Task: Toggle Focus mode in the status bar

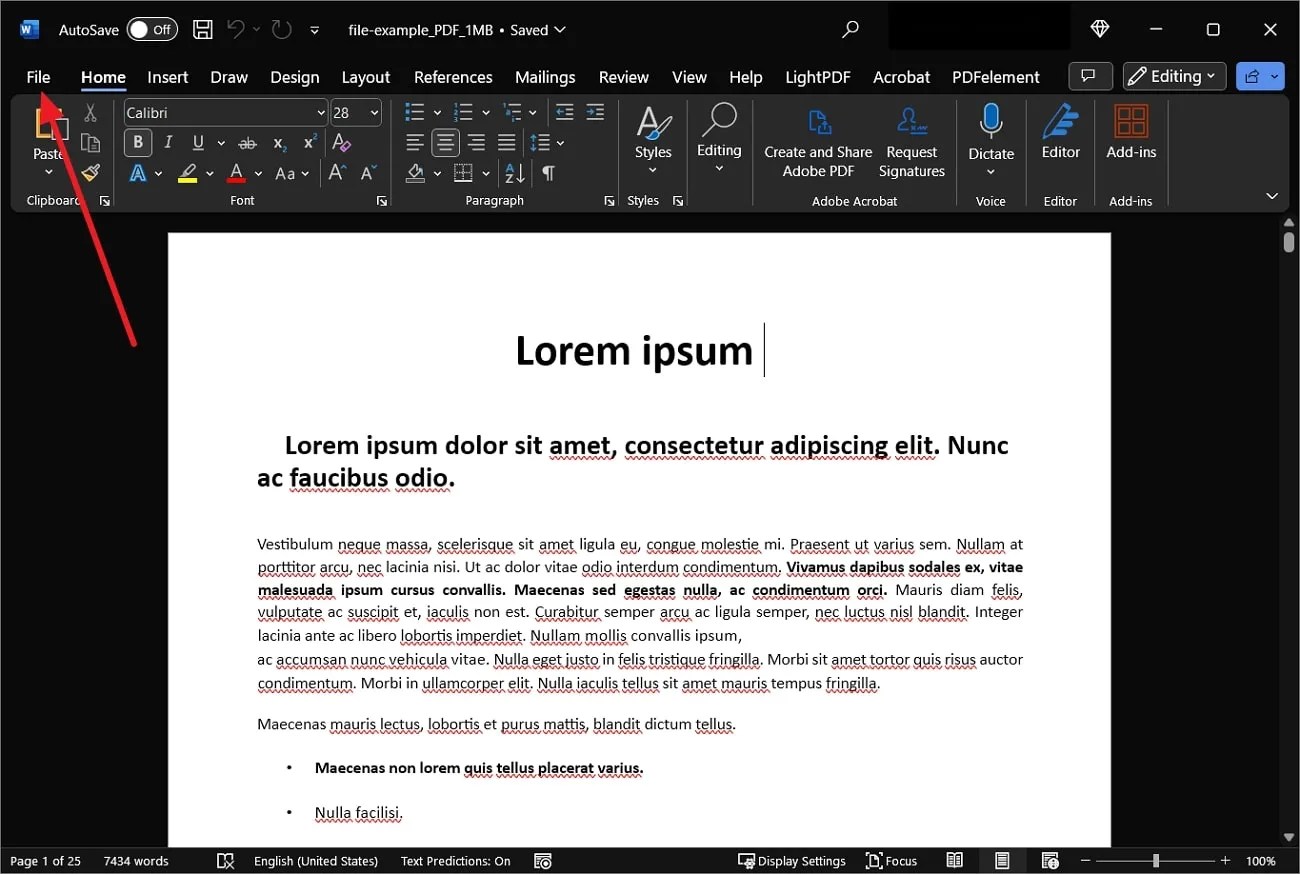Action: pos(891,860)
